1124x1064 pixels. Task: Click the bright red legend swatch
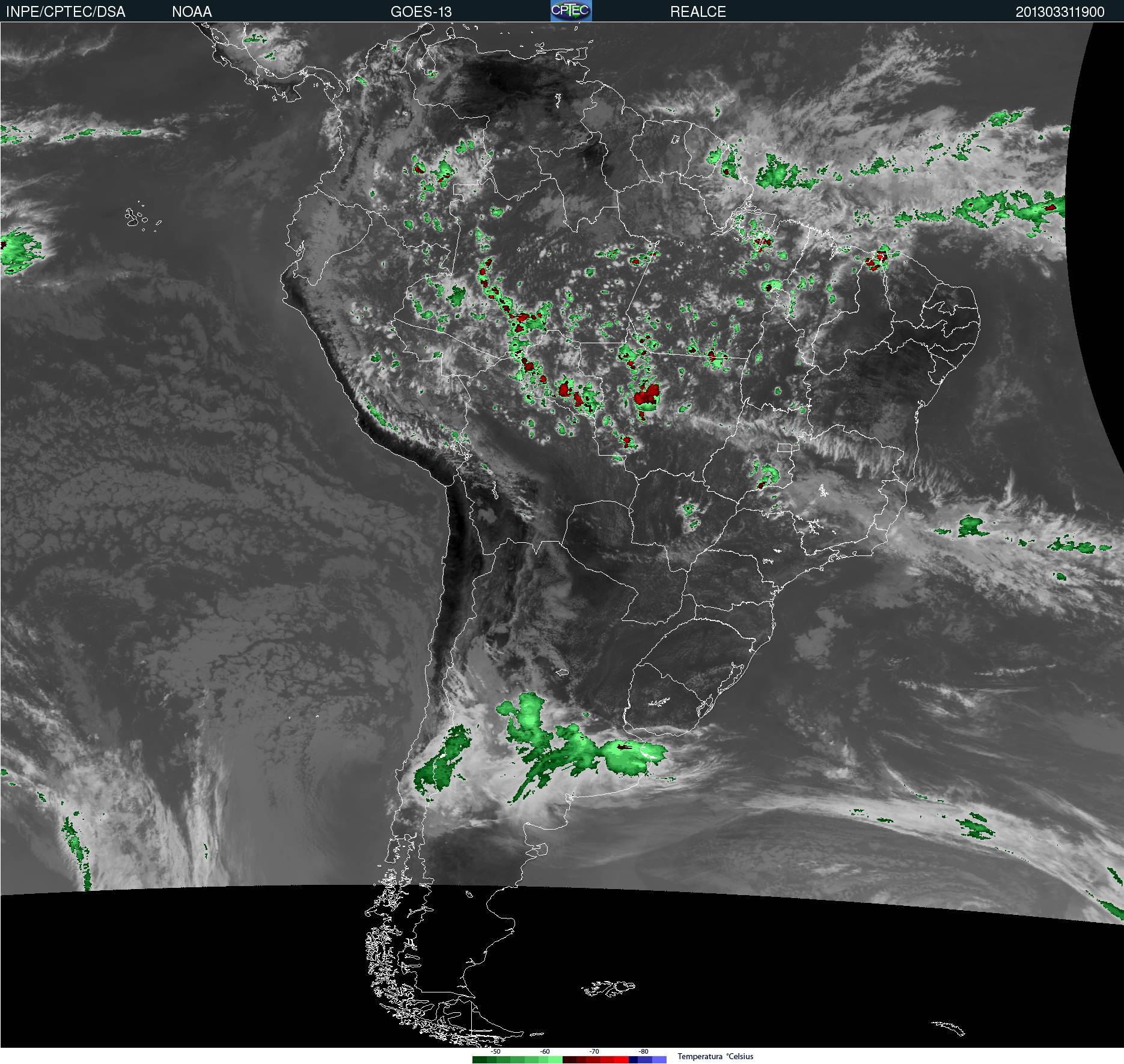point(622,1059)
